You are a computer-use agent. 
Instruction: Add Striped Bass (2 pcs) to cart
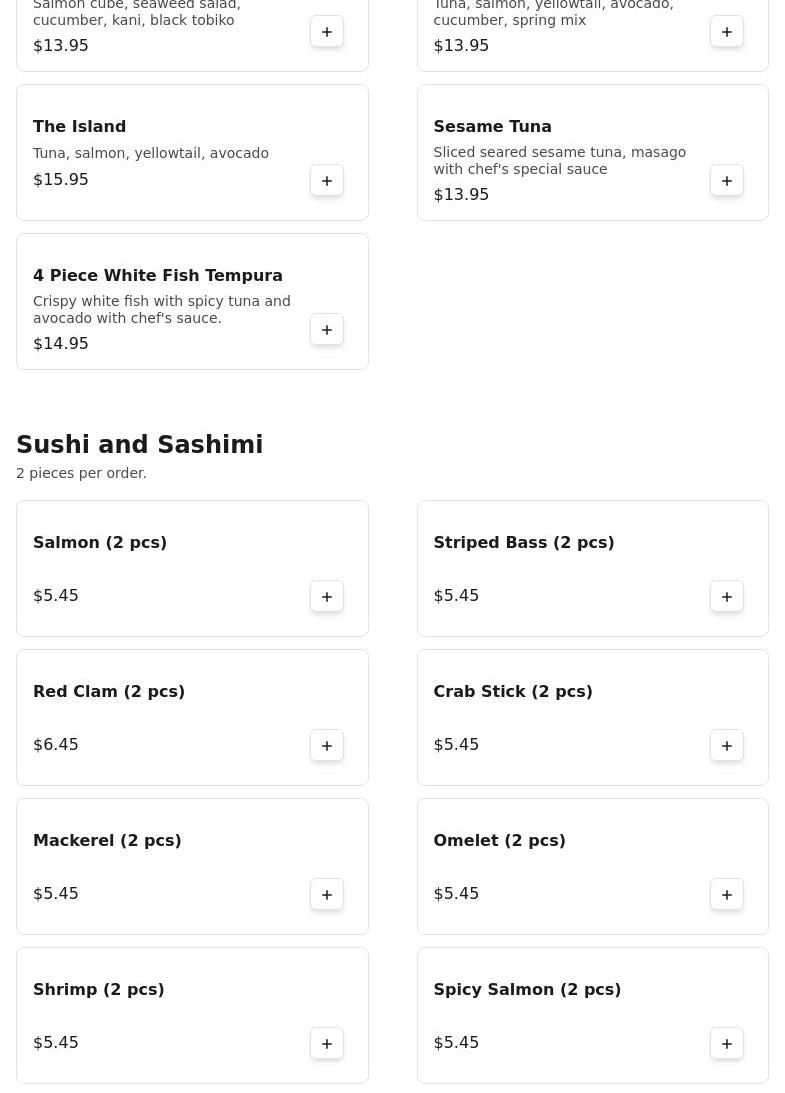pos(727,597)
